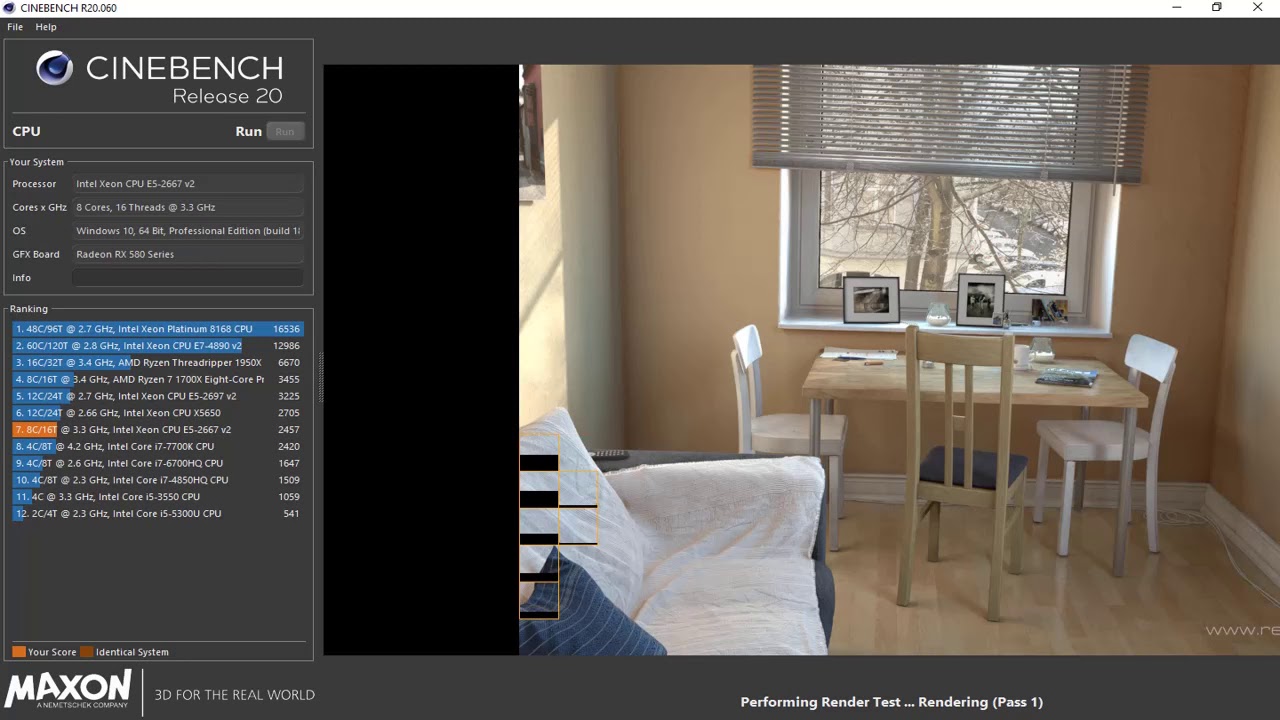This screenshot has width=1280, height=720.
Task: Click the Performing Render Test status text
Action: coord(892,702)
